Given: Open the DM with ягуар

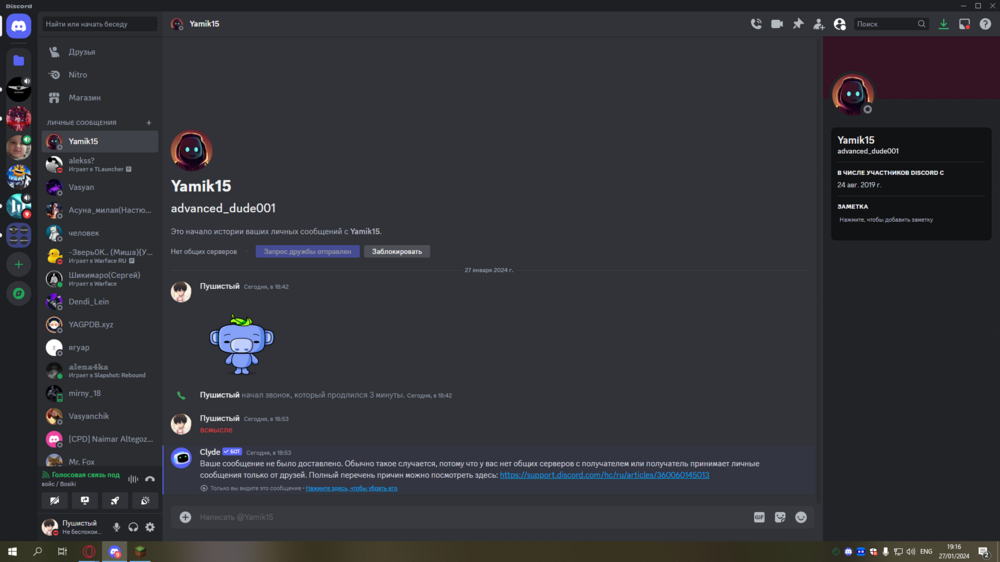Looking at the screenshot, I should point(99,348).
